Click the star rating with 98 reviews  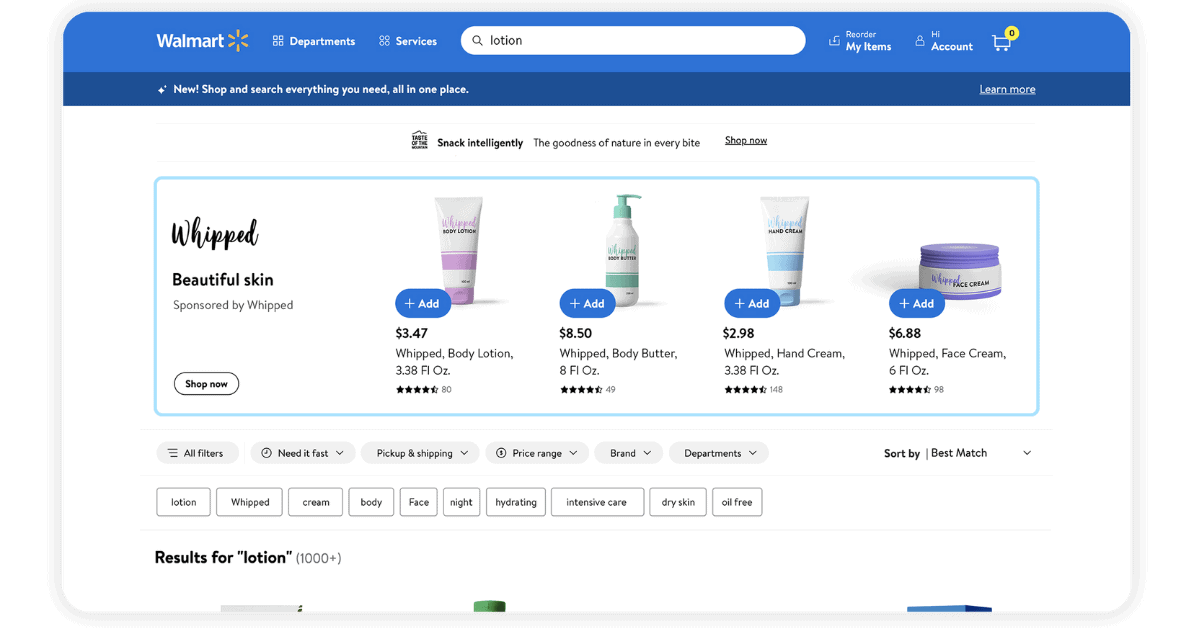[916, 390]
